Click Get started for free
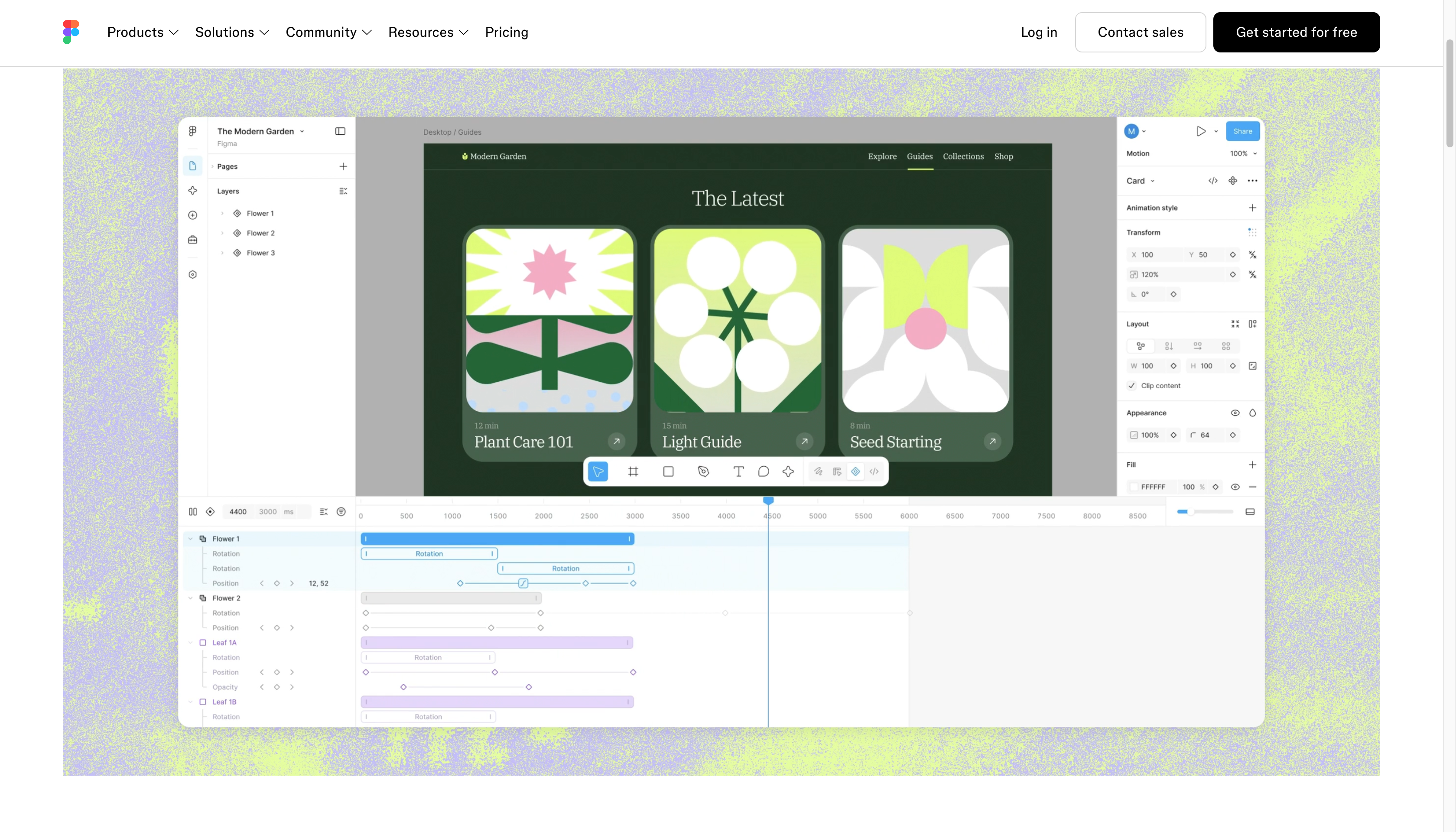Image resolution: width=1456 pixels, height=832 pixels. pyautogui.click(x=1296, y=32)
